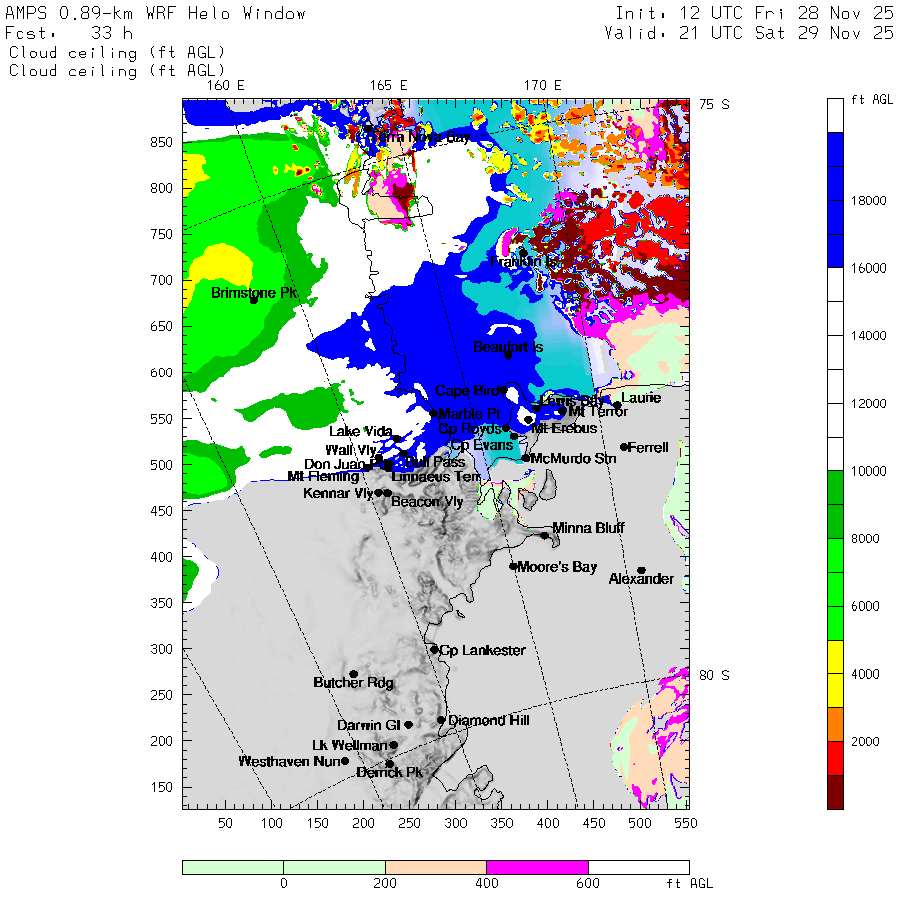The width and height of the screenshot is (900, 900).
Task: Click the Butcher Rdg marker dot
Action: [x=354, y=674]
